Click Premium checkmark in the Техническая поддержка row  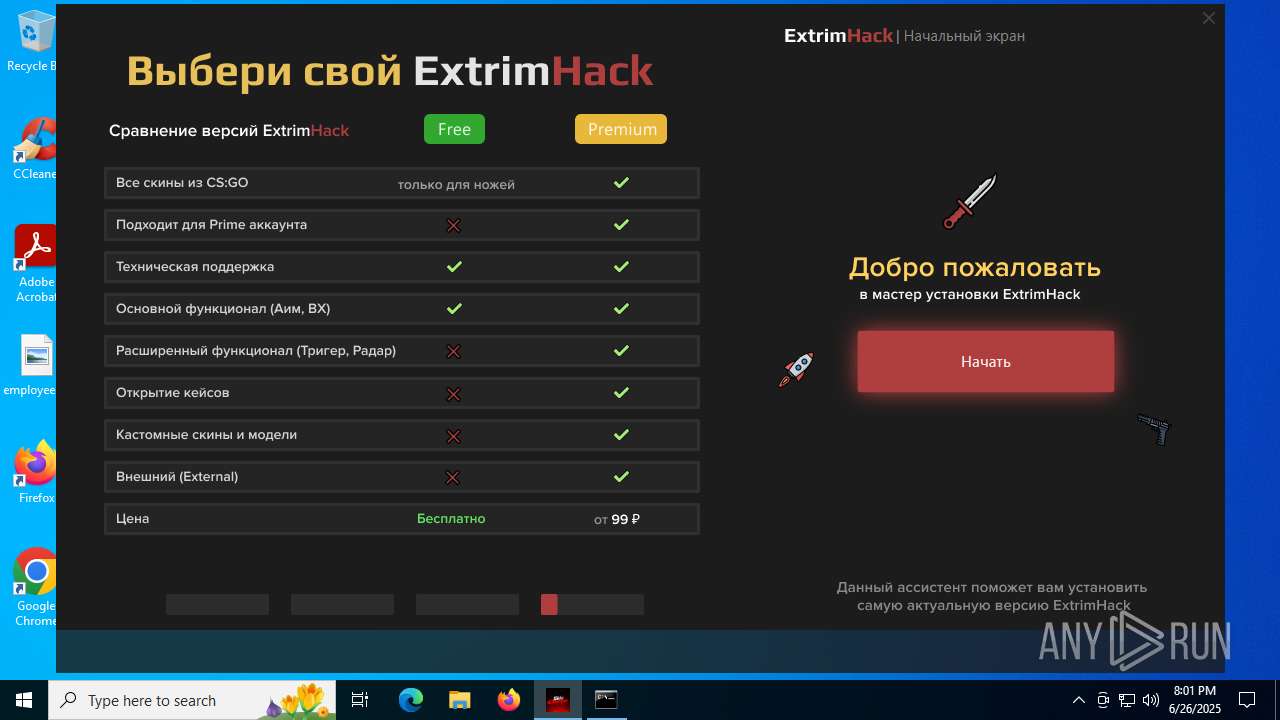[621, 267]
